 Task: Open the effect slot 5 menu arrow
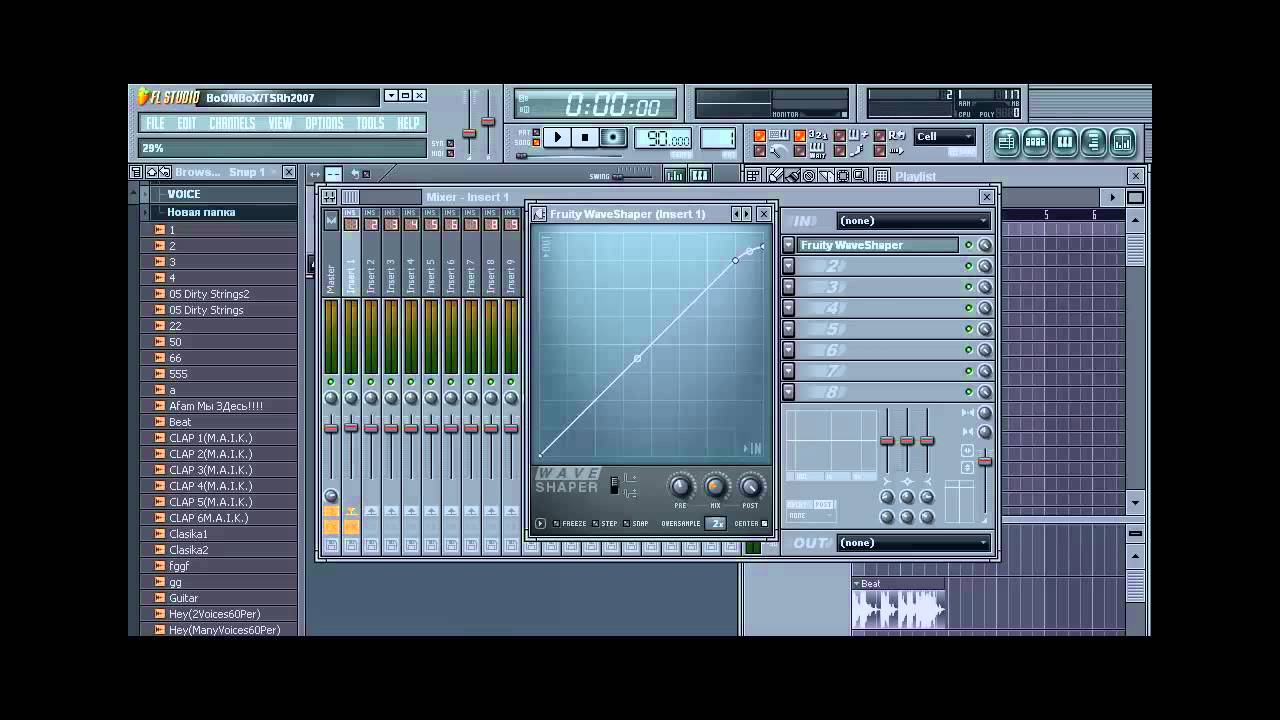click(788, 329)
